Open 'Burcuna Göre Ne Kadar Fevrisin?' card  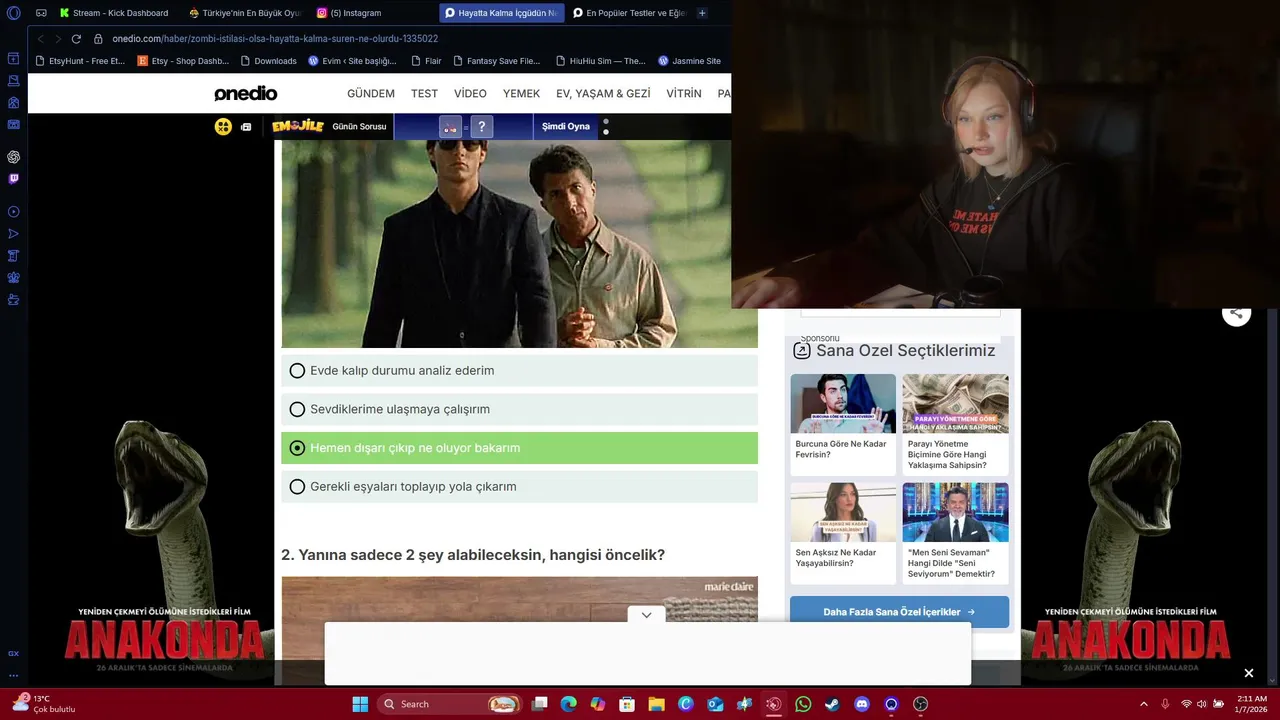[x=843, y=424]
